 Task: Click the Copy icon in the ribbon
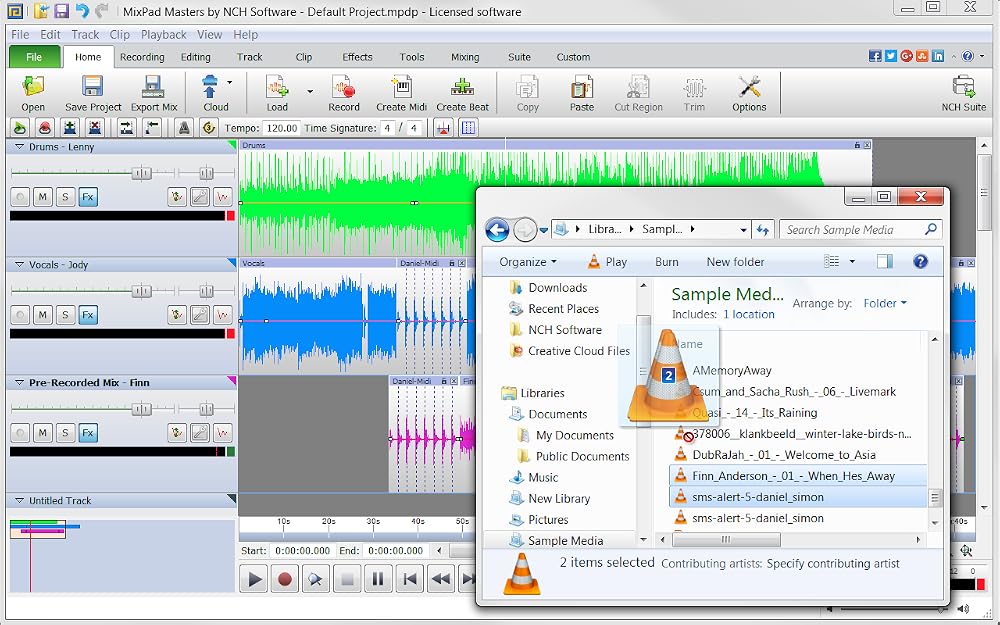click(527, 86)
